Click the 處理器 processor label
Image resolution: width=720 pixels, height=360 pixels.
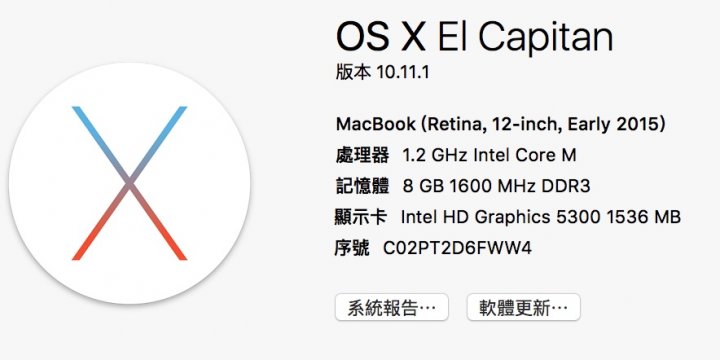pyautogui.click(x=362, y=155)
